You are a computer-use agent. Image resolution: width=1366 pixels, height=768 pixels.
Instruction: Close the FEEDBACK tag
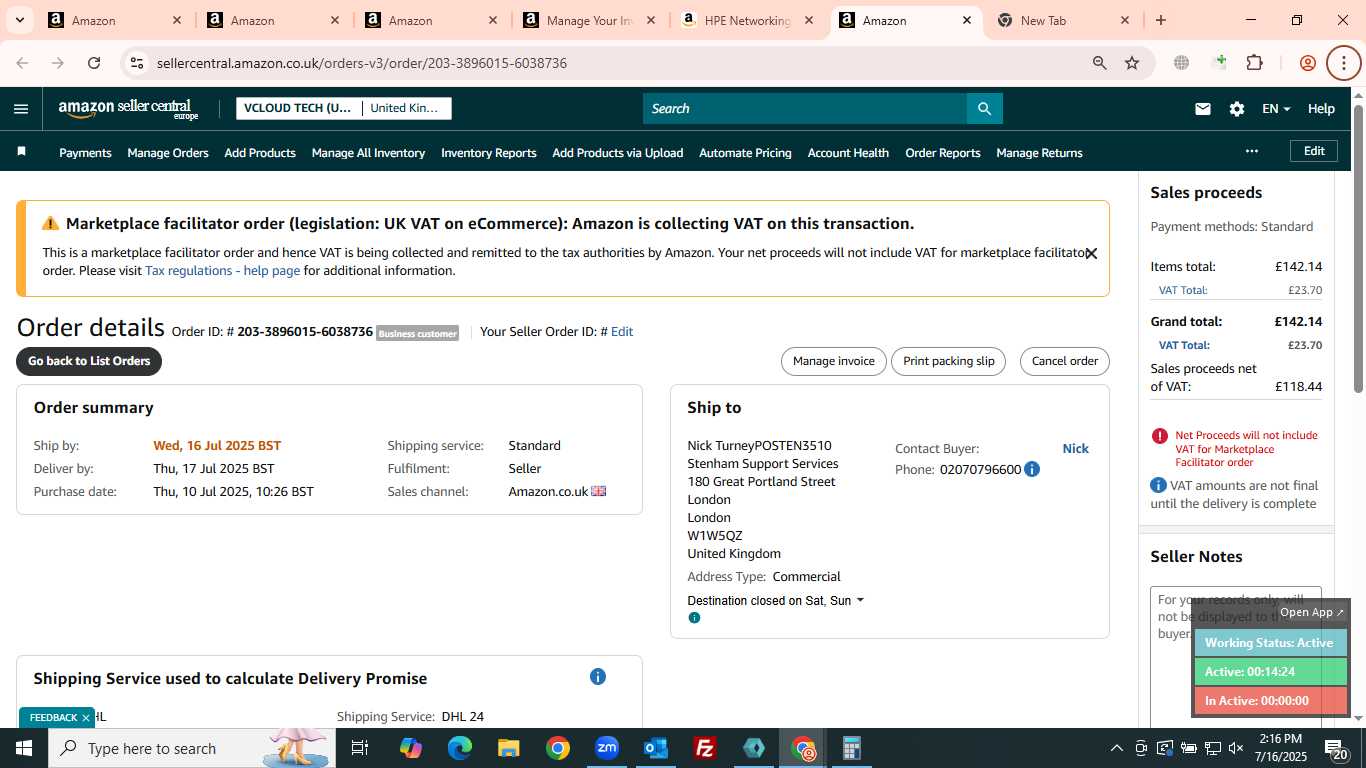click(86, 718)
